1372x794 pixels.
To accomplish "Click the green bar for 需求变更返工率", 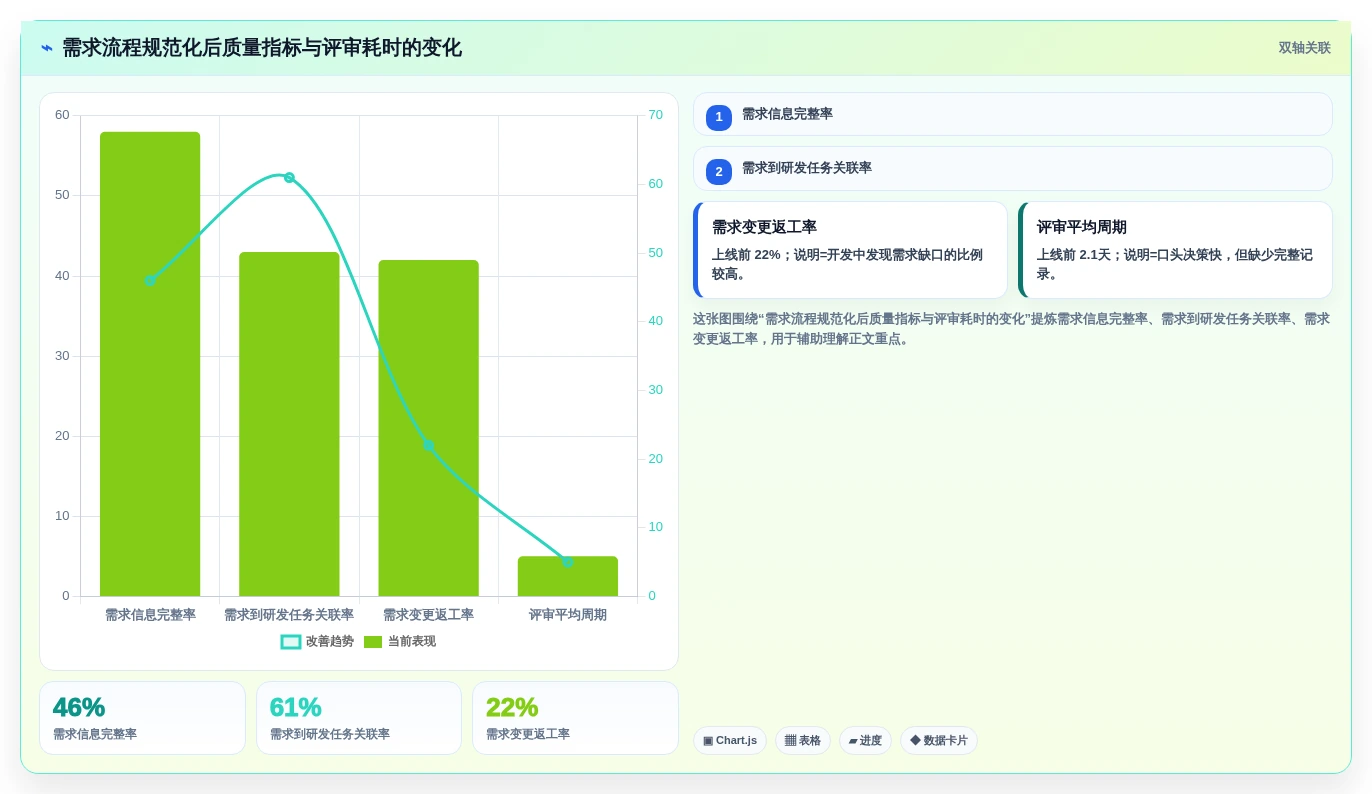I will coord(428,428).
